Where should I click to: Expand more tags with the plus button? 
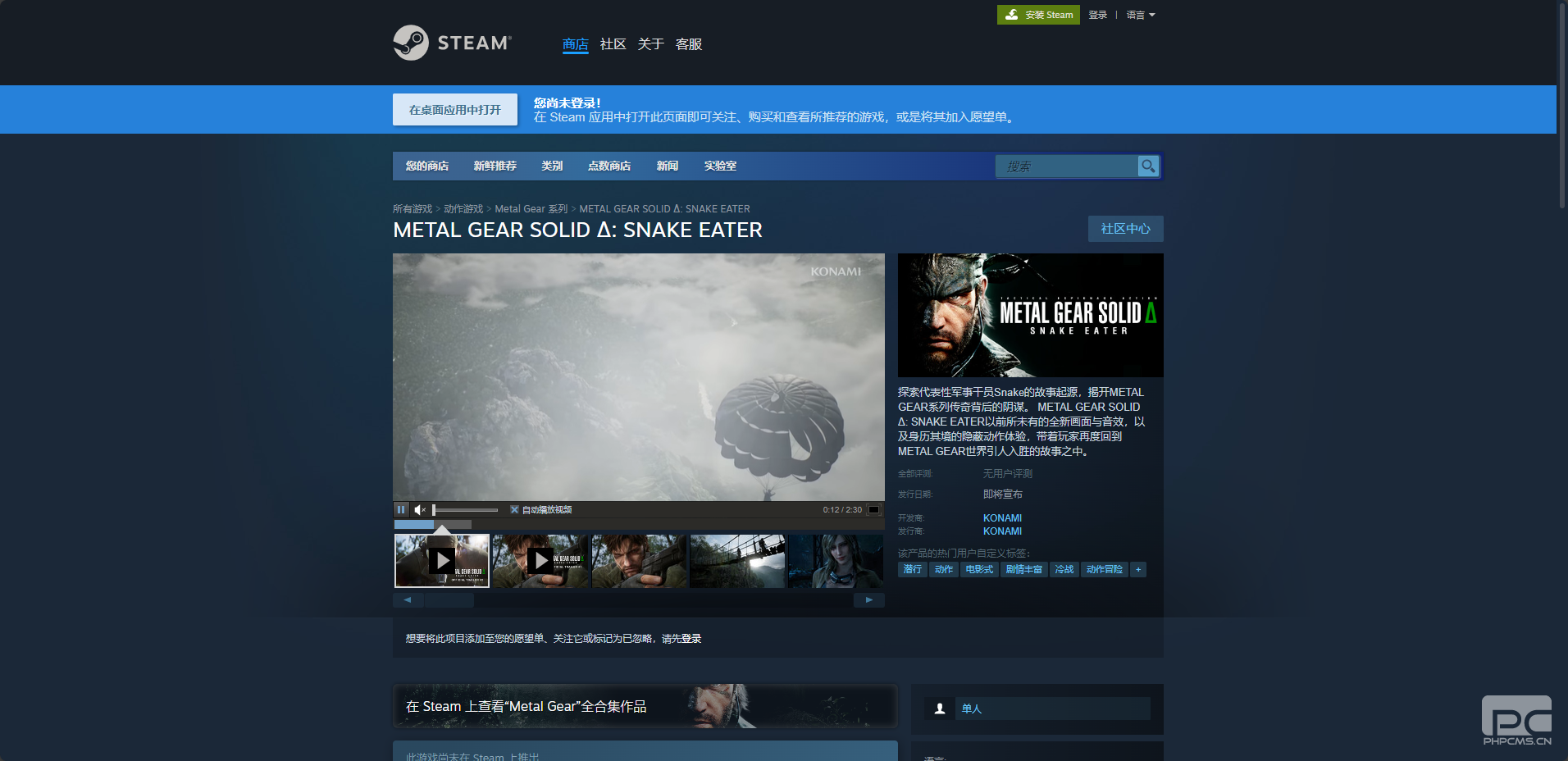tap(1138, 569)
